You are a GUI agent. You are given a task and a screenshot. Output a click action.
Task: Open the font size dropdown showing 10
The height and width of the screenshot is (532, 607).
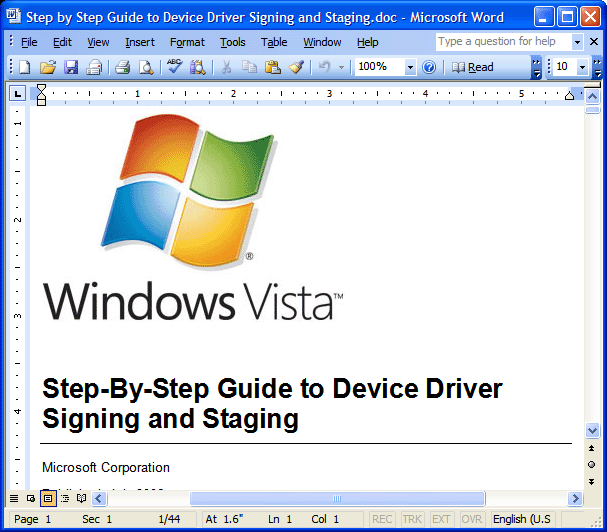click(583, 67)
